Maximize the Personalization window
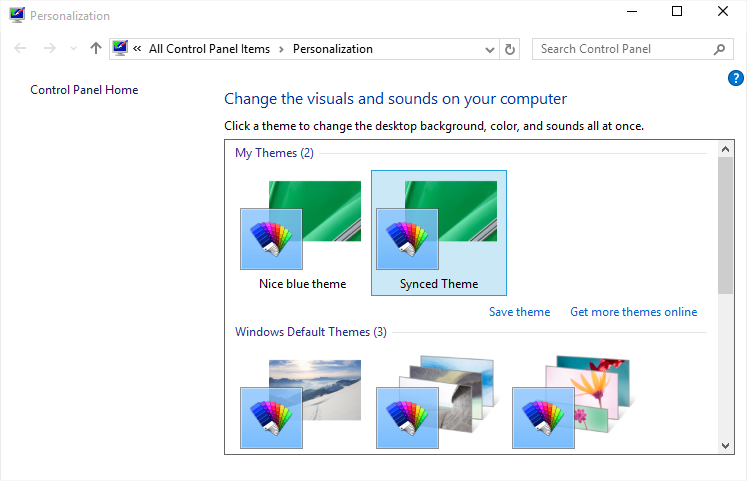The height and width of the screenshot is (481, 747). [677, 11]
